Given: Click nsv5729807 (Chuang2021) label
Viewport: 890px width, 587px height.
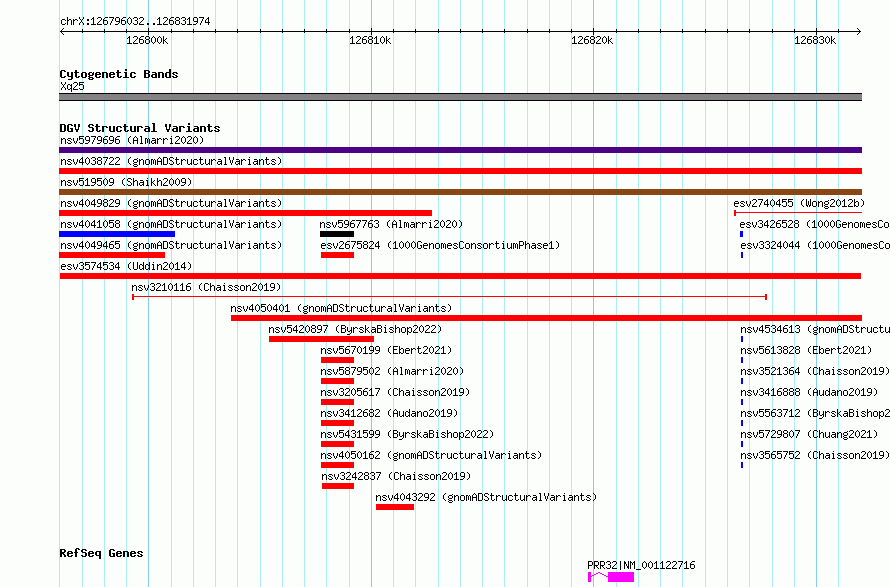Looking at the screenshot, I should pos(809,434).
